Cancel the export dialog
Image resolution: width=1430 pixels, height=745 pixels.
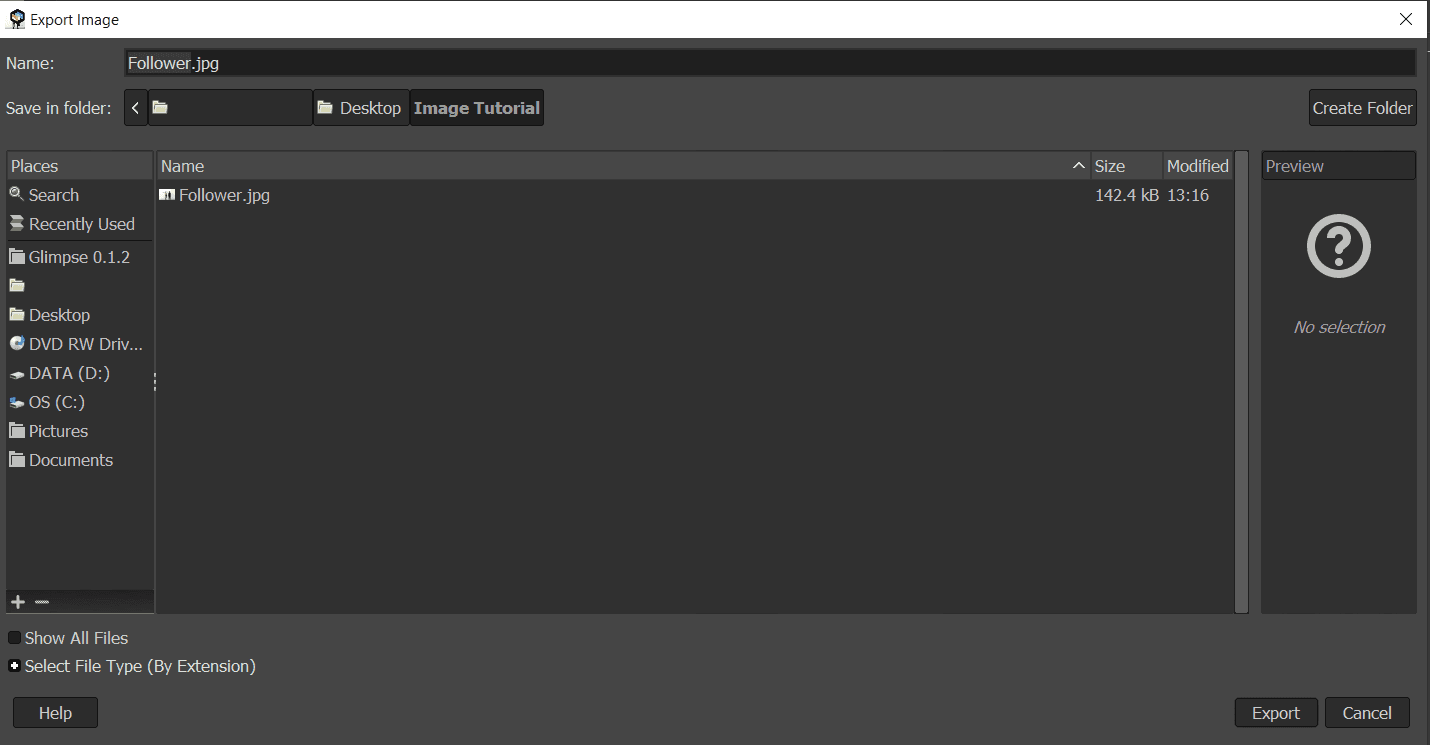coord(1367,713)
